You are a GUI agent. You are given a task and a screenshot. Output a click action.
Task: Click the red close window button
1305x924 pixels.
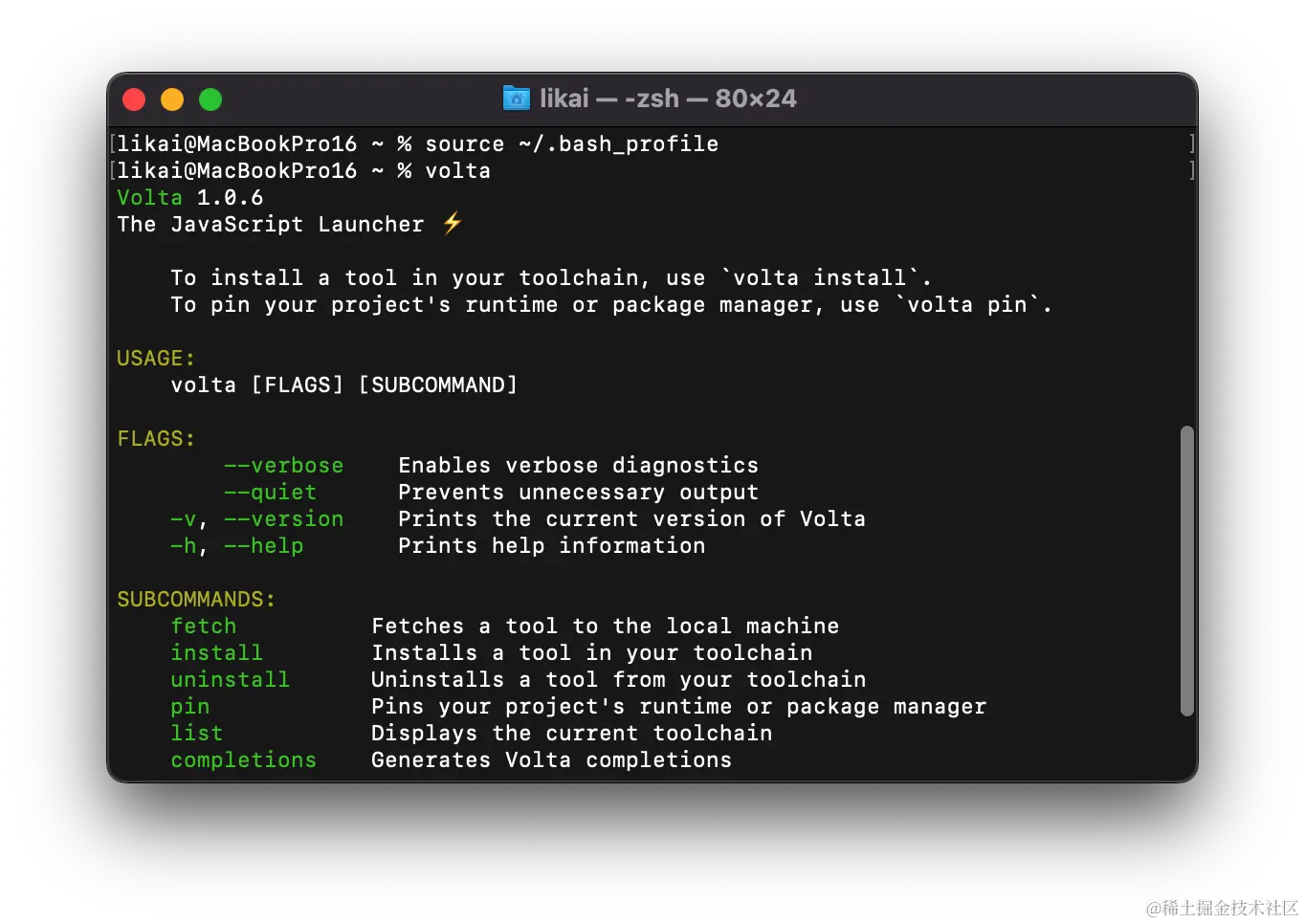click(x=134, y=99)
